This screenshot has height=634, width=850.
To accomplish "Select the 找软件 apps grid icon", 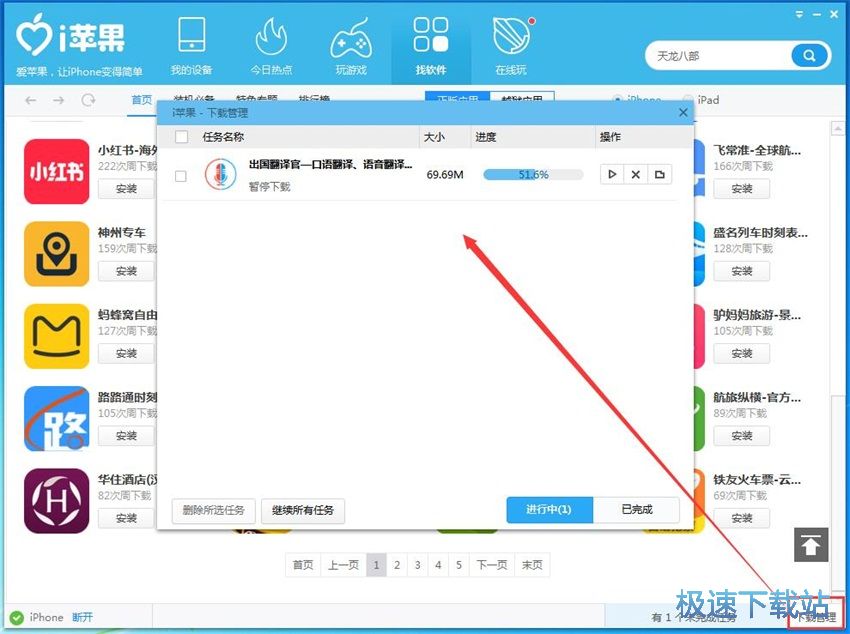I will [x=431, y=47].
